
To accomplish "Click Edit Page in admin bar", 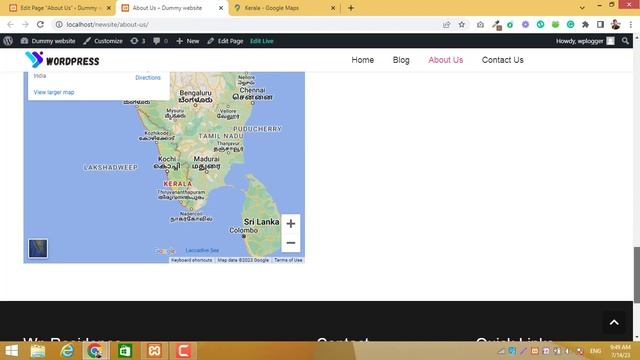I will [x=225, y=41].
